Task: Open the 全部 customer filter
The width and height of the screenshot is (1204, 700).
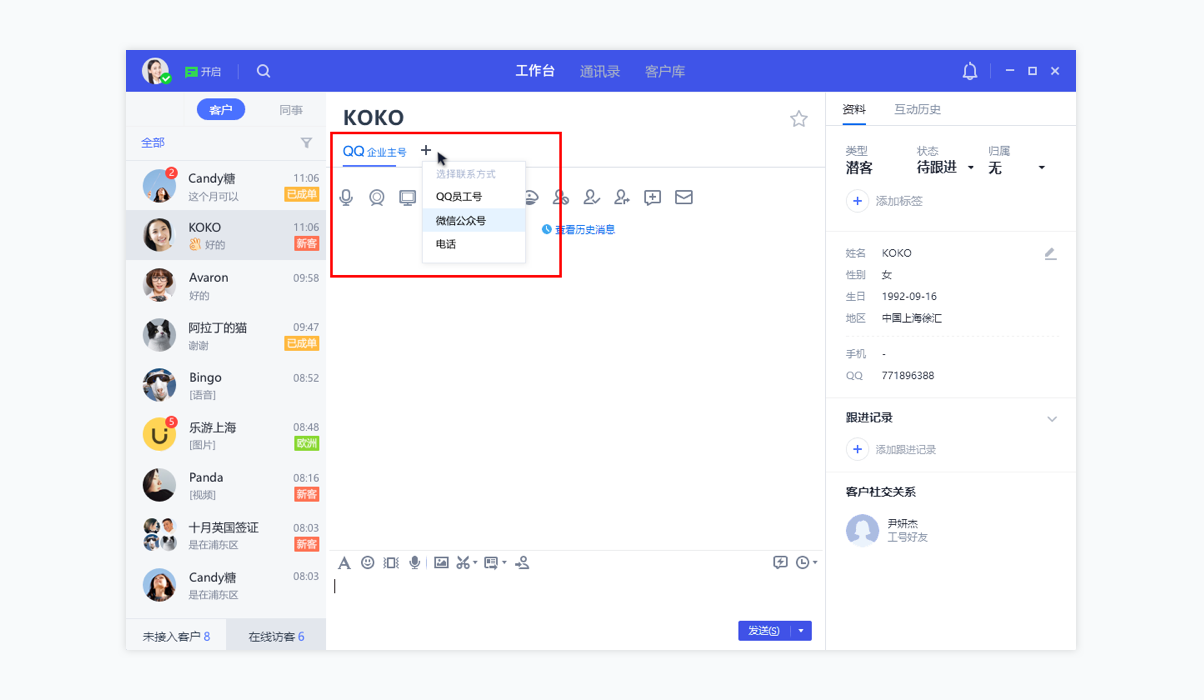Action: click(x=153, y=143)
